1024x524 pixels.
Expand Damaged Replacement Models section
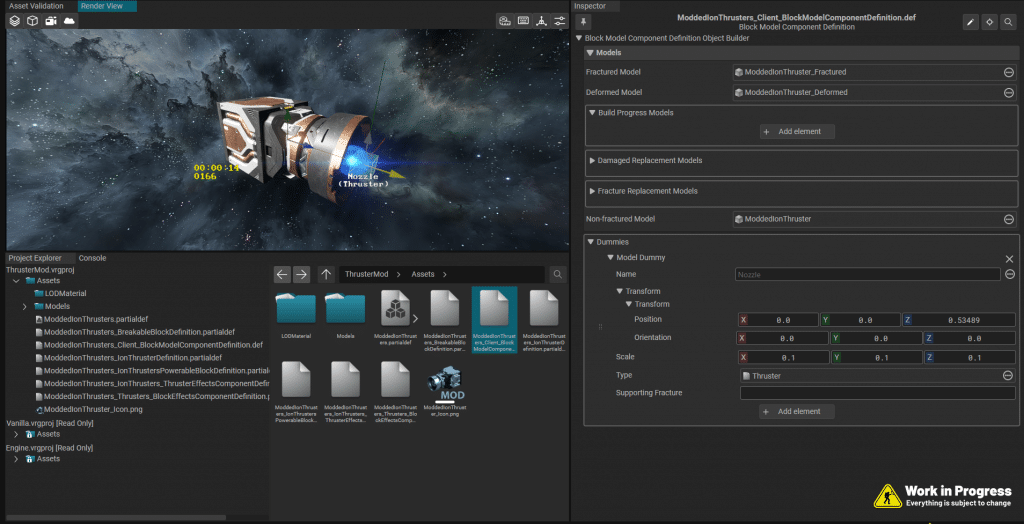592,160
